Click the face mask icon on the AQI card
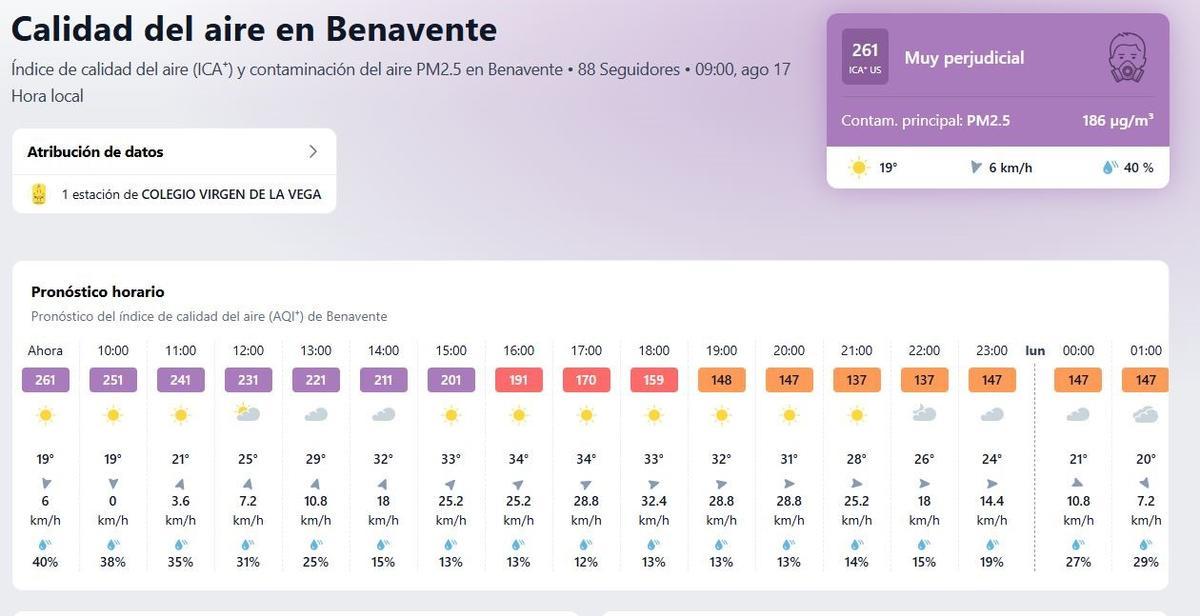This screenshot has width=1200, height=616. [1127, 57]
